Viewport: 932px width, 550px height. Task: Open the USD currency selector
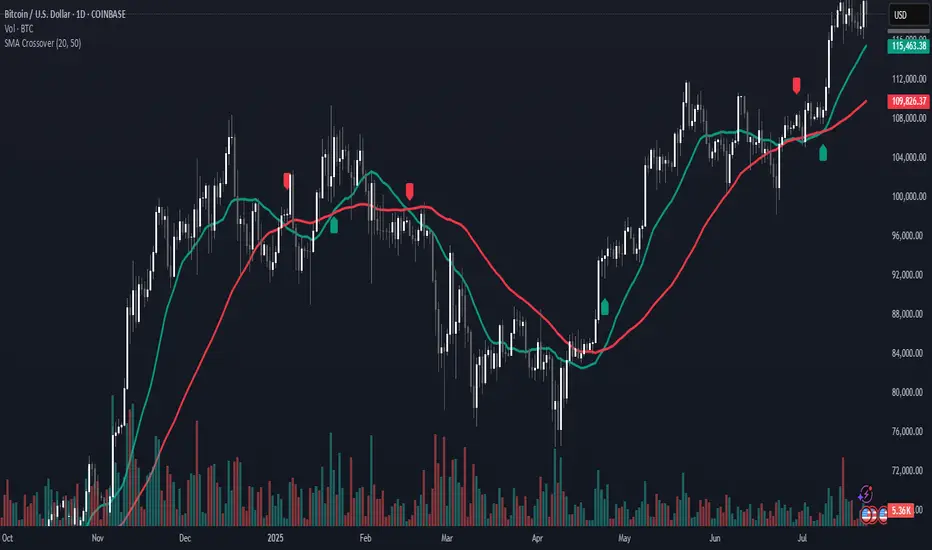pyautogui.click(x=908, y=15)
